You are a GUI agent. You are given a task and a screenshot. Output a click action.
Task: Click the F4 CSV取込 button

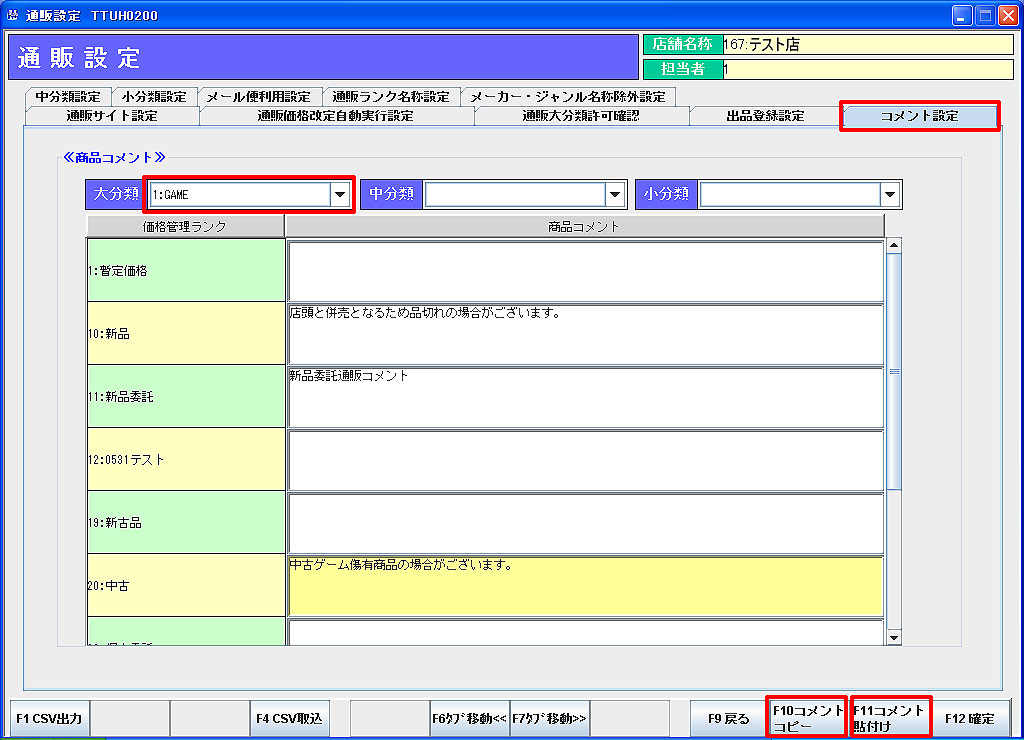coord(289,718)
